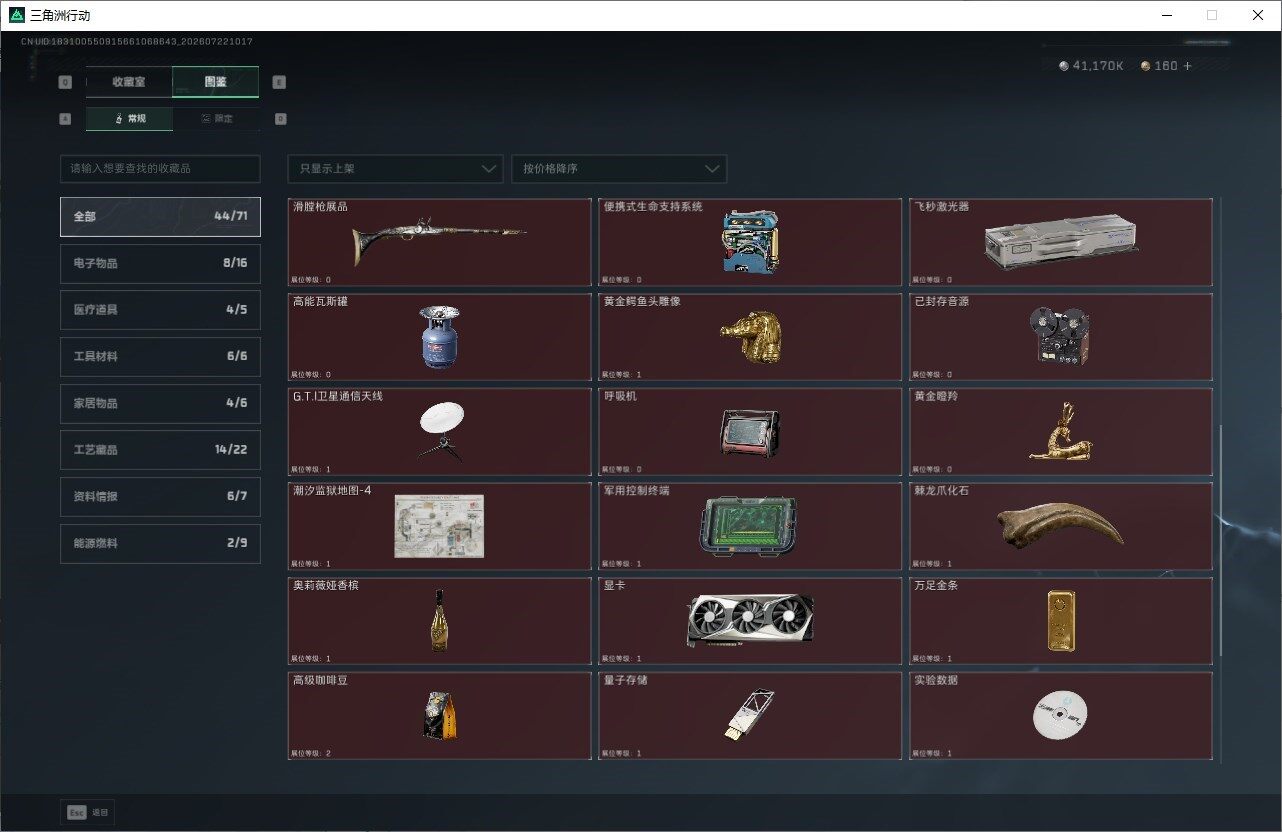Switch to the 常规 sub-tab toggle
Image resolution: width=1282 pixels, height=832 pixels.
(130, 119)
